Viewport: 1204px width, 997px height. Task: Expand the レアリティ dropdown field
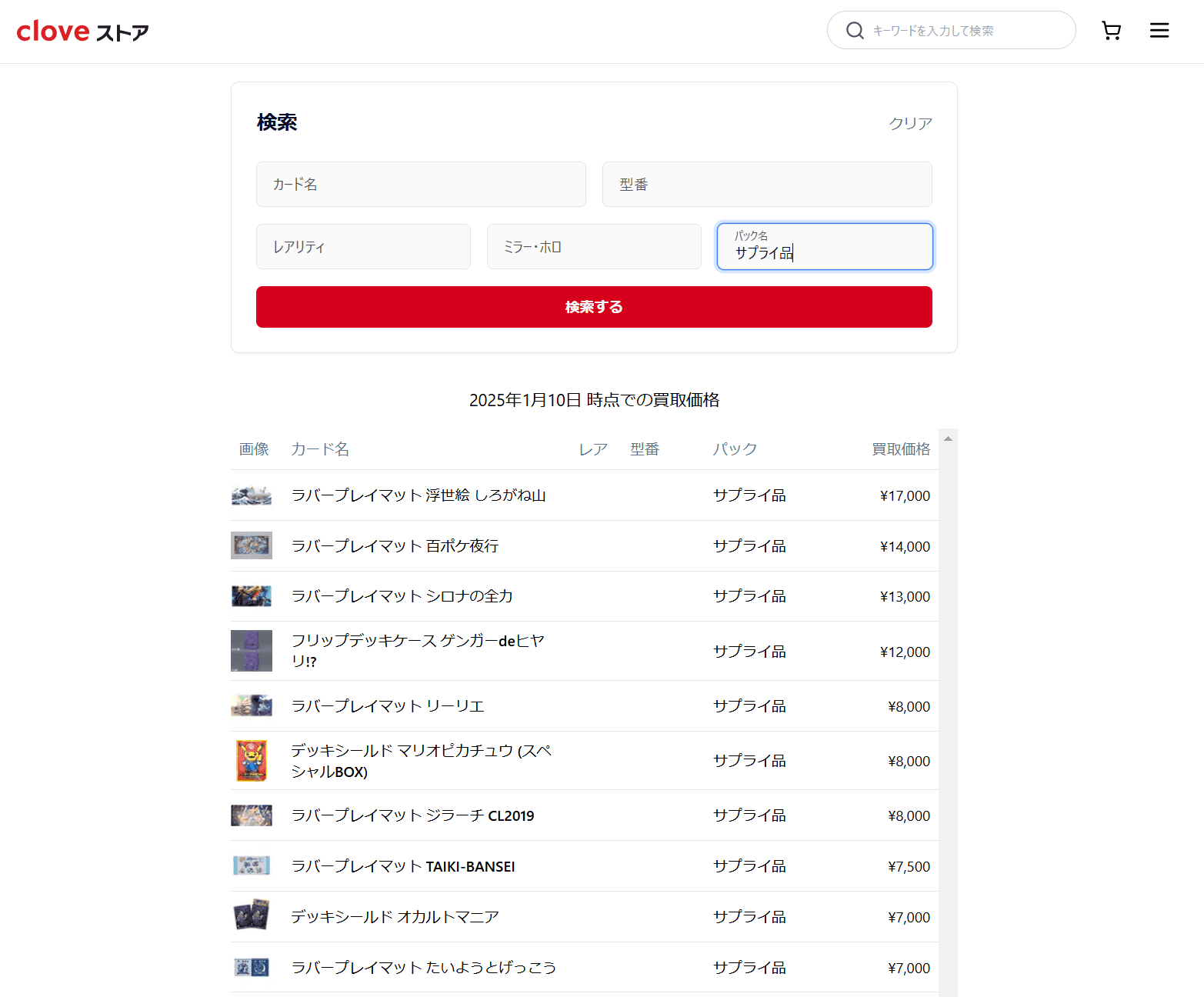tap(363, 247)
